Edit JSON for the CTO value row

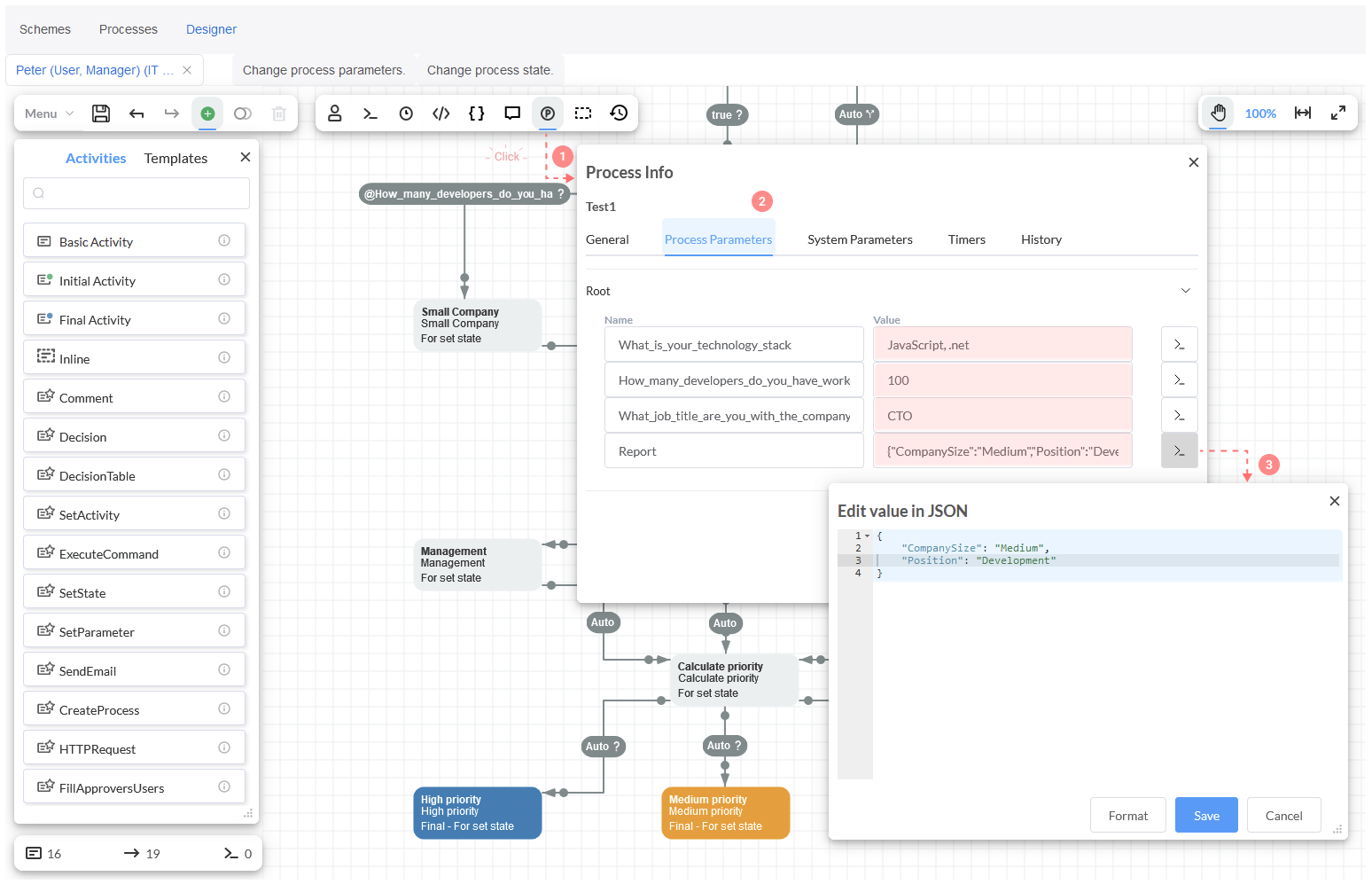(x=1180, y=415)
